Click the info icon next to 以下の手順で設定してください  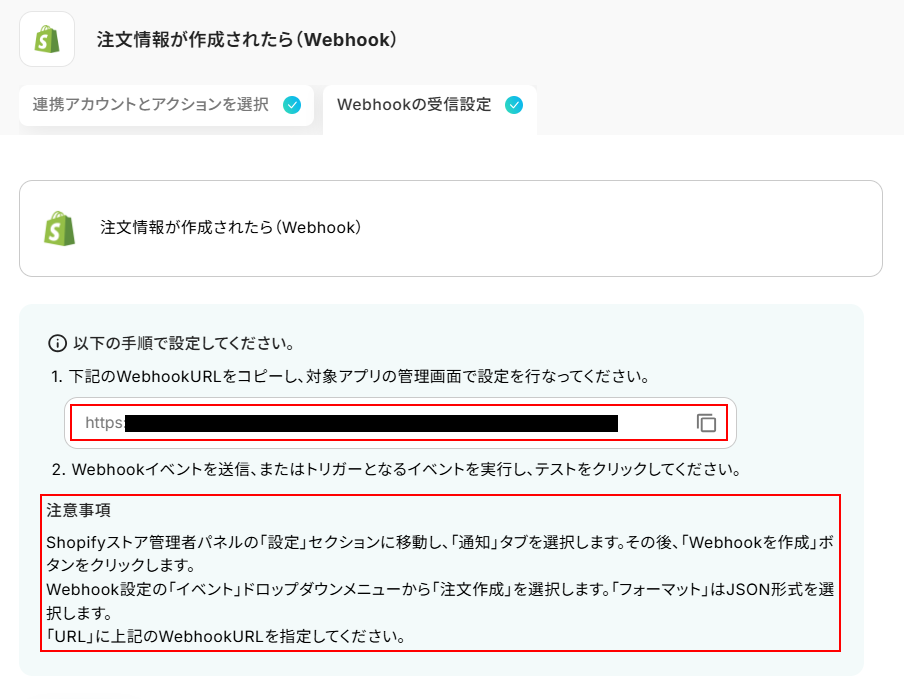tap(57, 344)
